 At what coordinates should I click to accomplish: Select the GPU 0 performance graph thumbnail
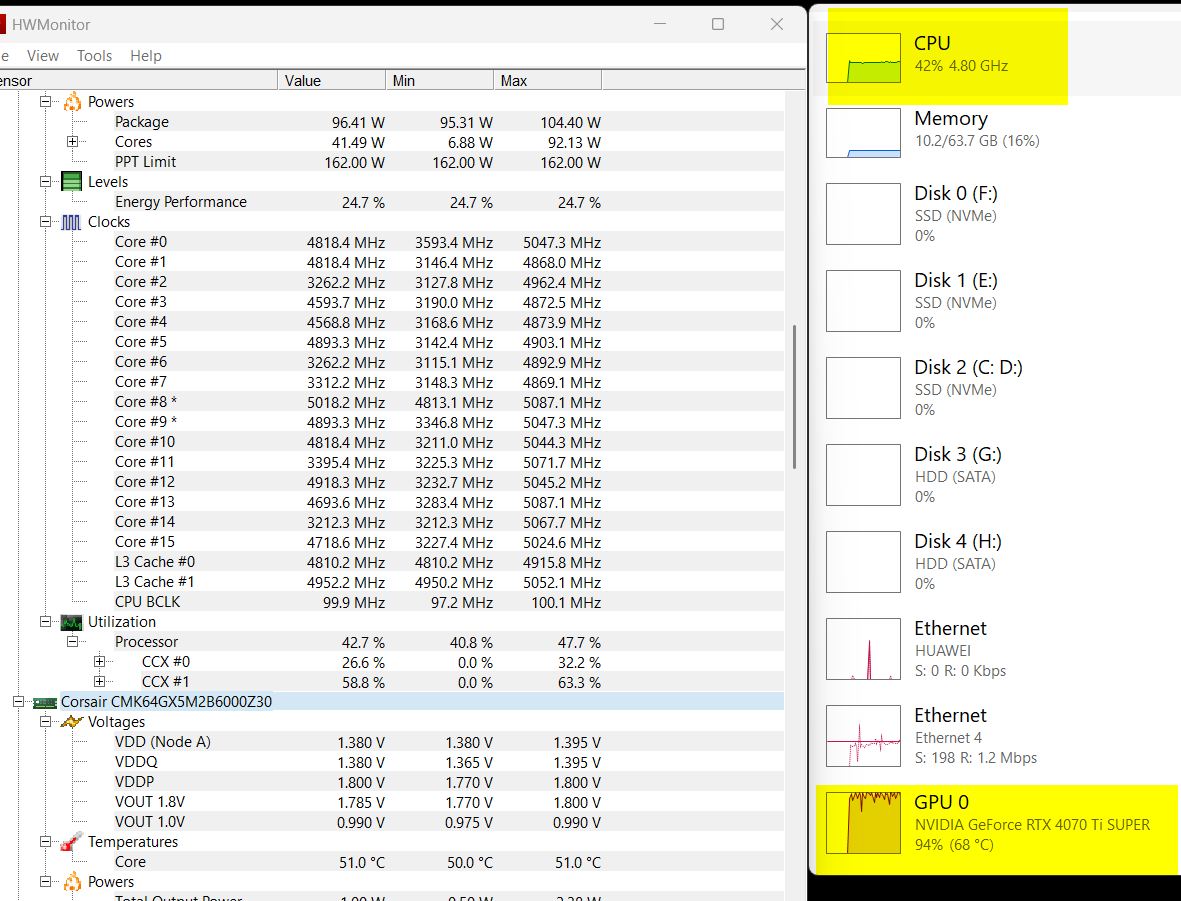point(863,822)
